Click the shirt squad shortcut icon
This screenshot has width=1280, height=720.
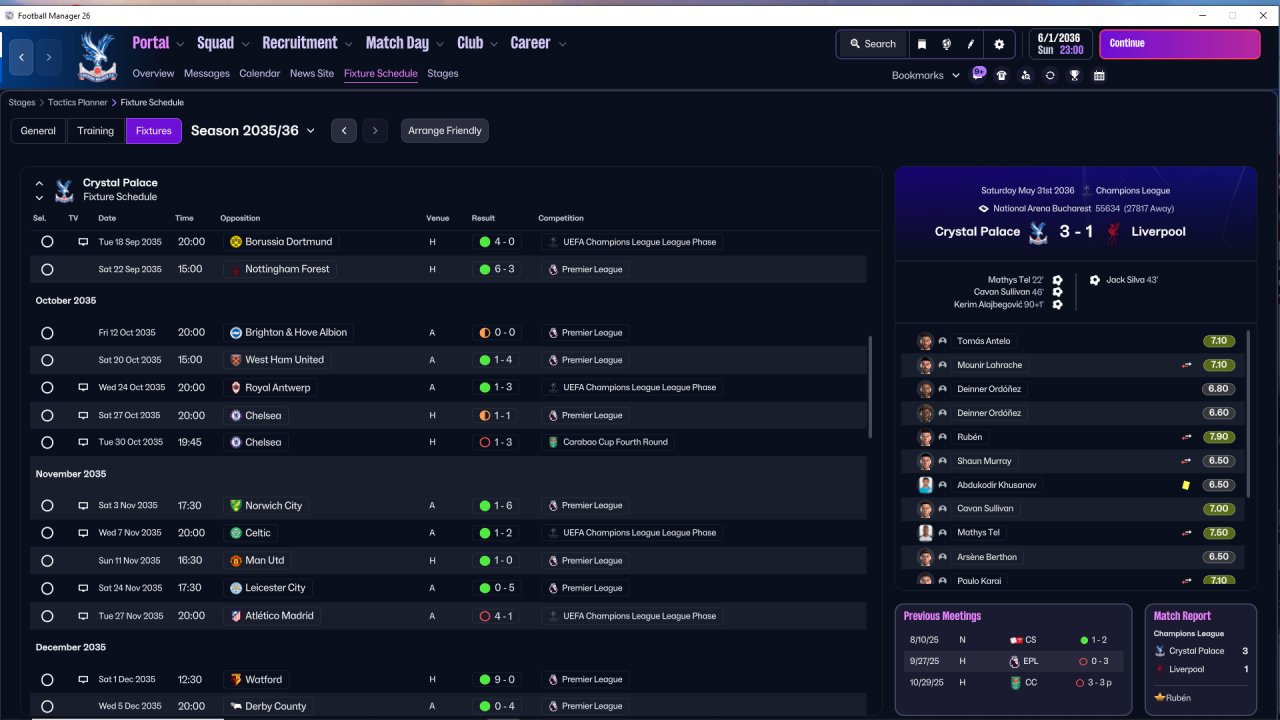coord(1002,75)
